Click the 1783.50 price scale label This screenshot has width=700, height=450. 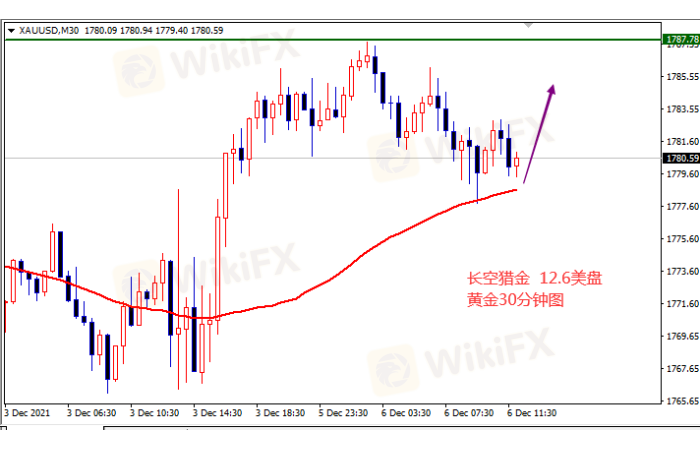pos(680,109)
